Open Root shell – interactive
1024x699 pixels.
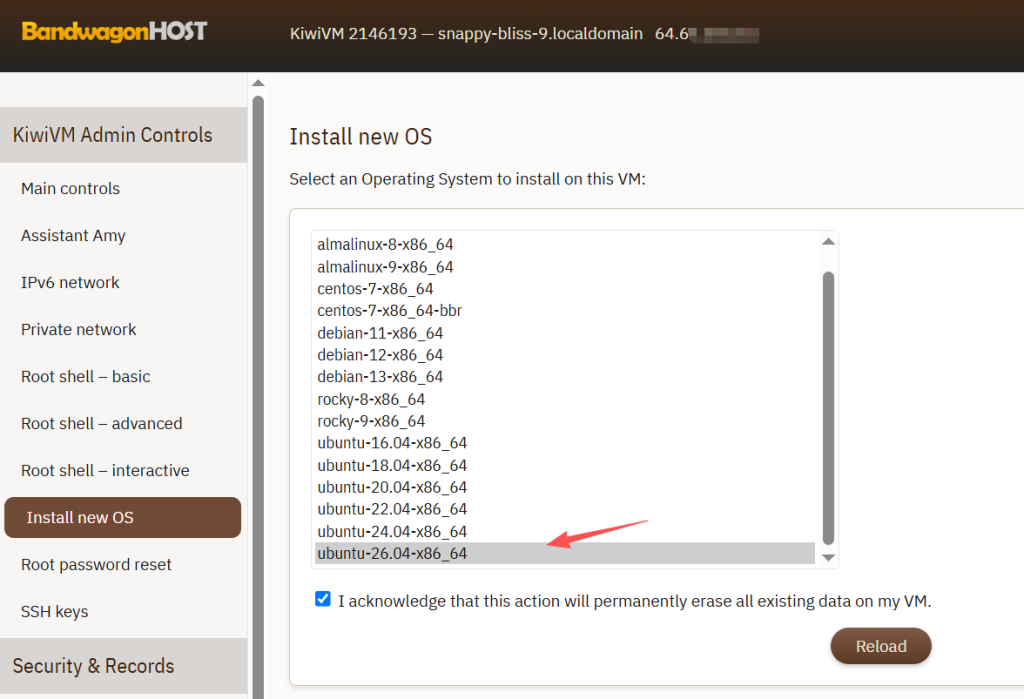105,471
